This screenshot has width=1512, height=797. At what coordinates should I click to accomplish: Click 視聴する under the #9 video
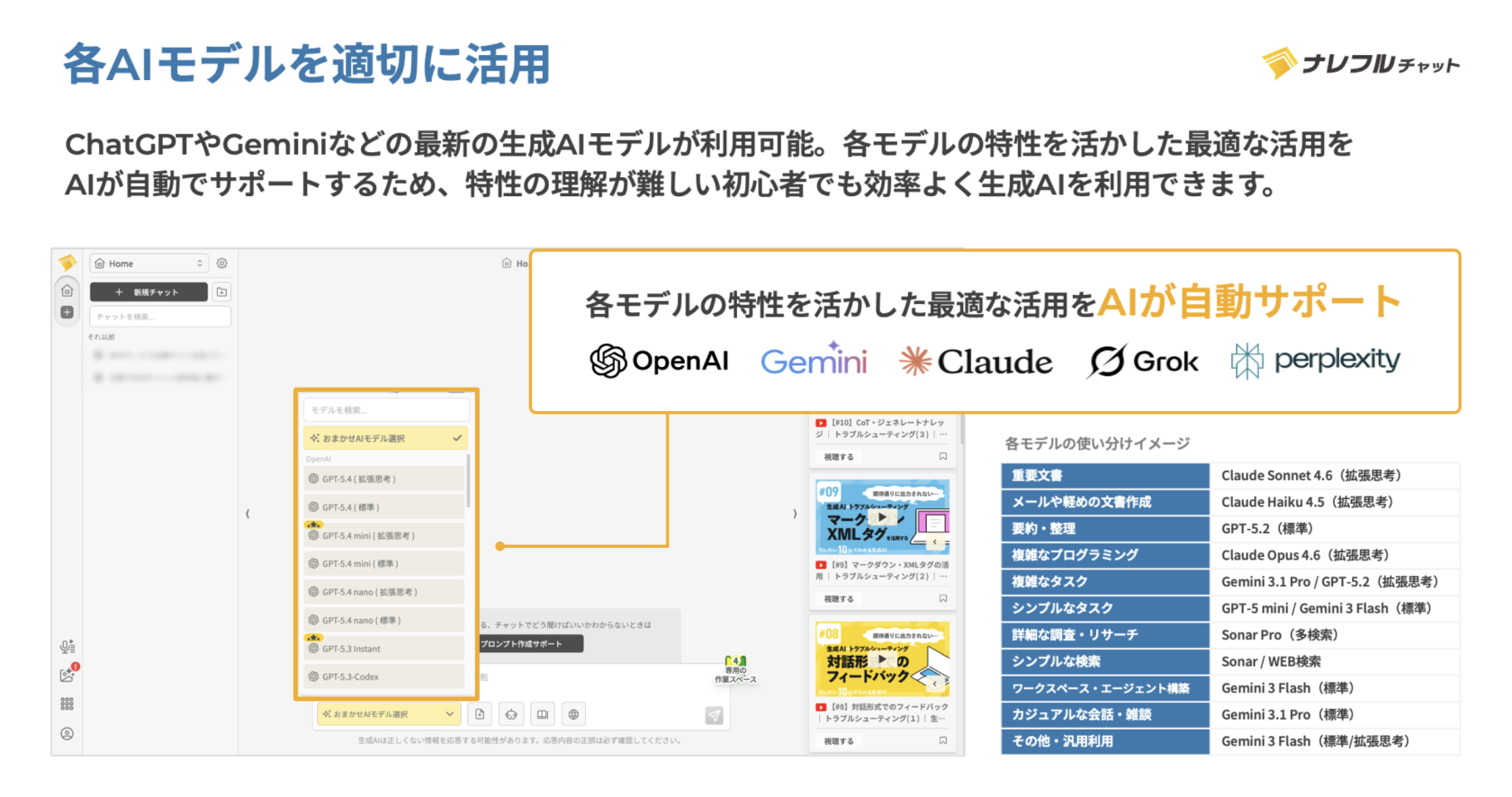pos(839,599)
